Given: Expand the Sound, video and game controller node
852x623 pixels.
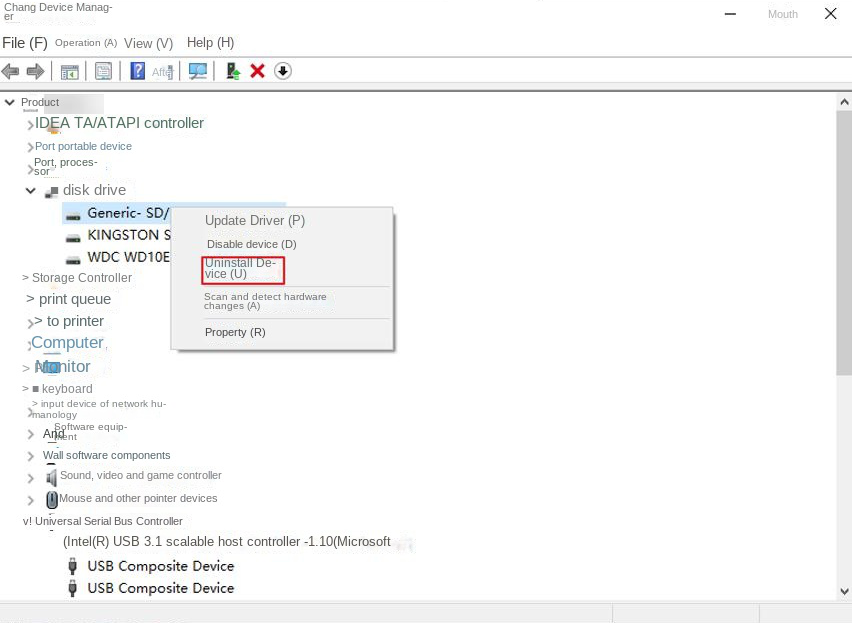Looking at the screenshot, I should click(x=31, y=477).
